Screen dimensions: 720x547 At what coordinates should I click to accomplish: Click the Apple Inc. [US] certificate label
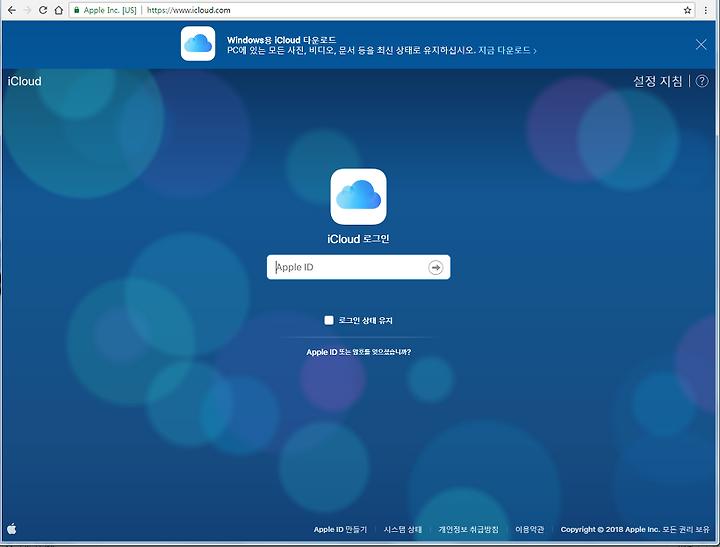(x=110, y=10)
